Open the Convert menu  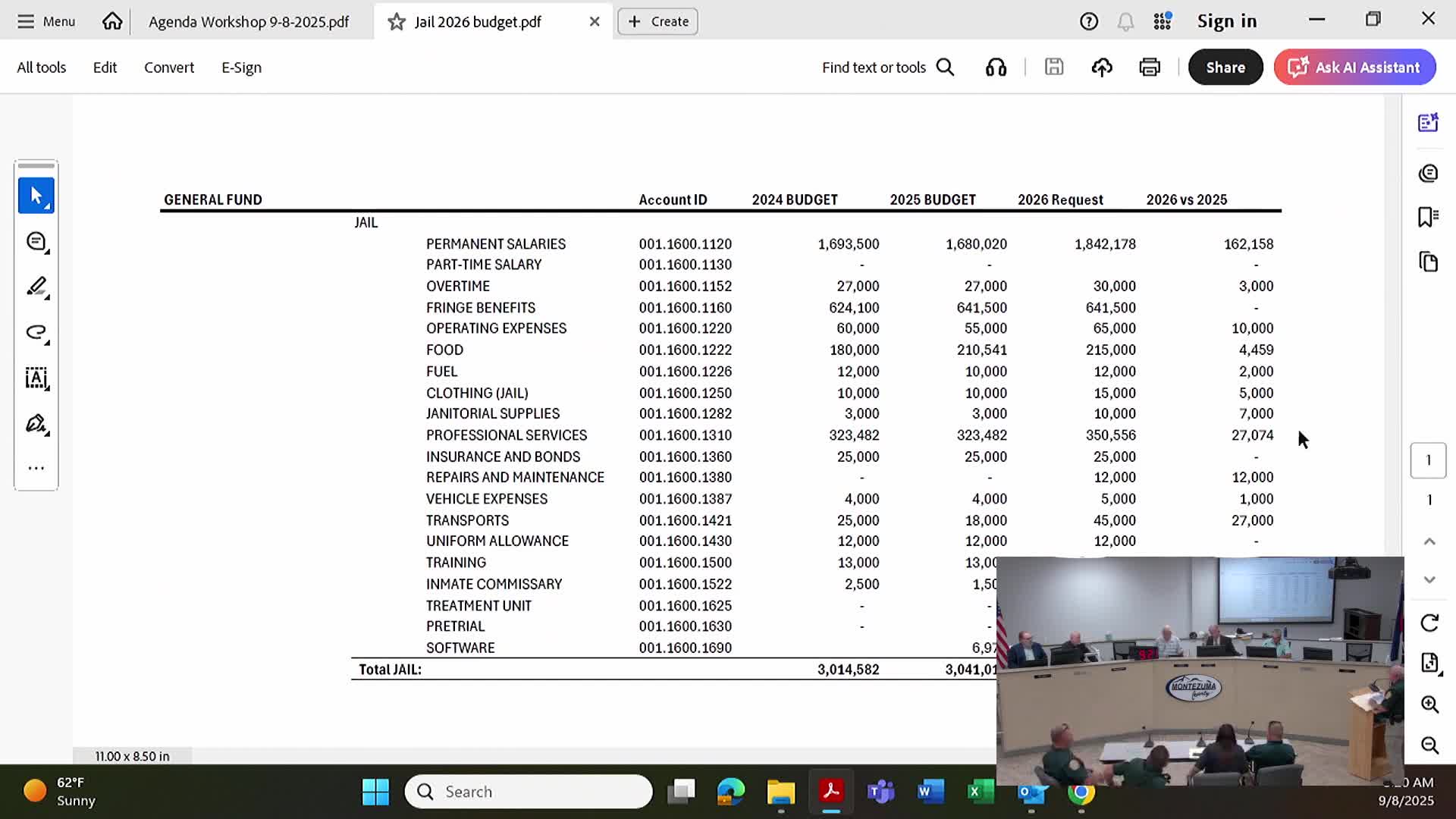pos(169,67)
